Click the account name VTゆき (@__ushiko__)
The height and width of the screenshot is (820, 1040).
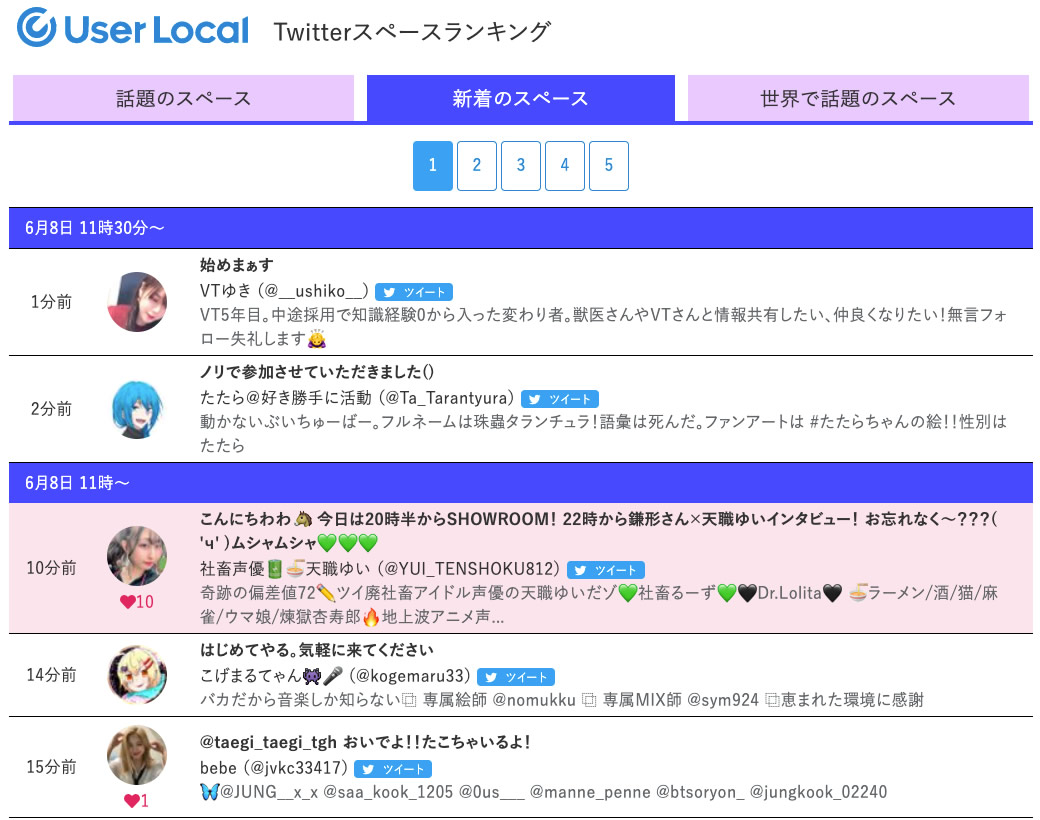pyautogui.click(x=284, y=291)
